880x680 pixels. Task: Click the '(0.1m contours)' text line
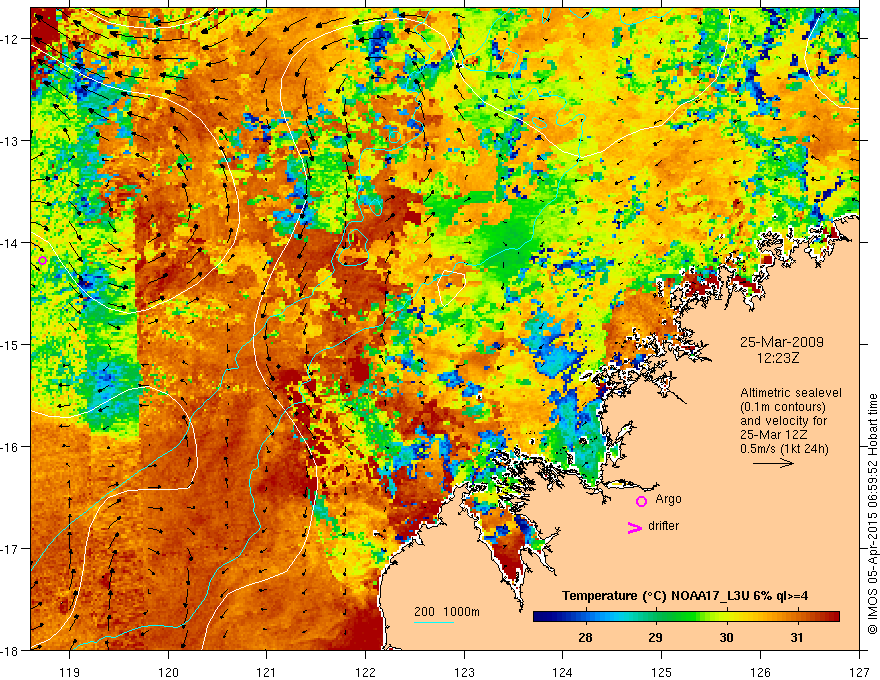point(783,407)
